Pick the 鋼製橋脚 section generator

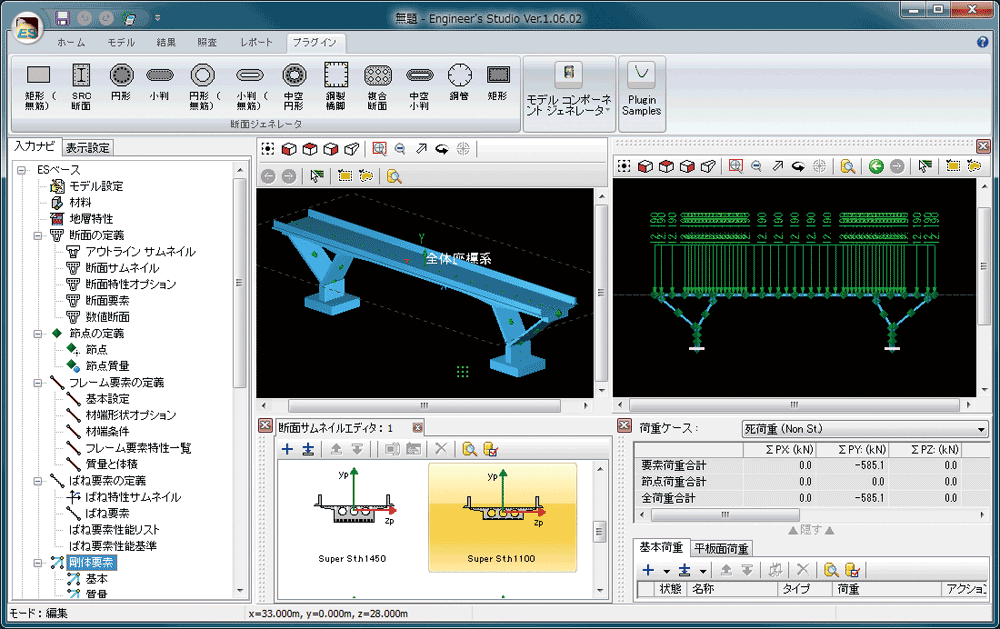[x=336, y=86]
